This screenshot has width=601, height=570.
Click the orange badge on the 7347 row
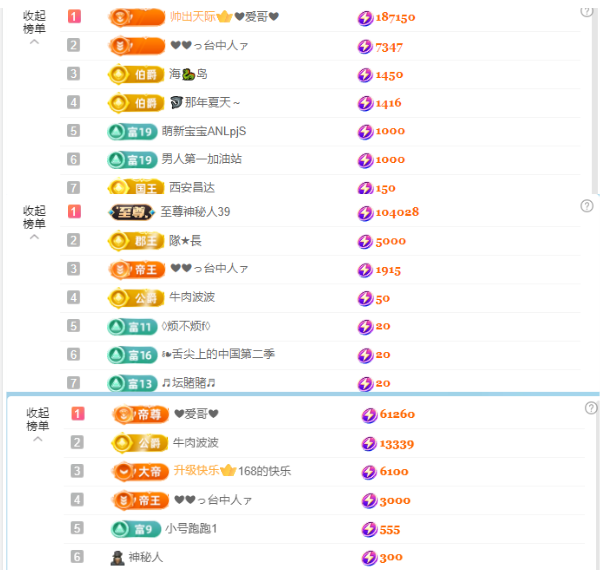[136, 46]
